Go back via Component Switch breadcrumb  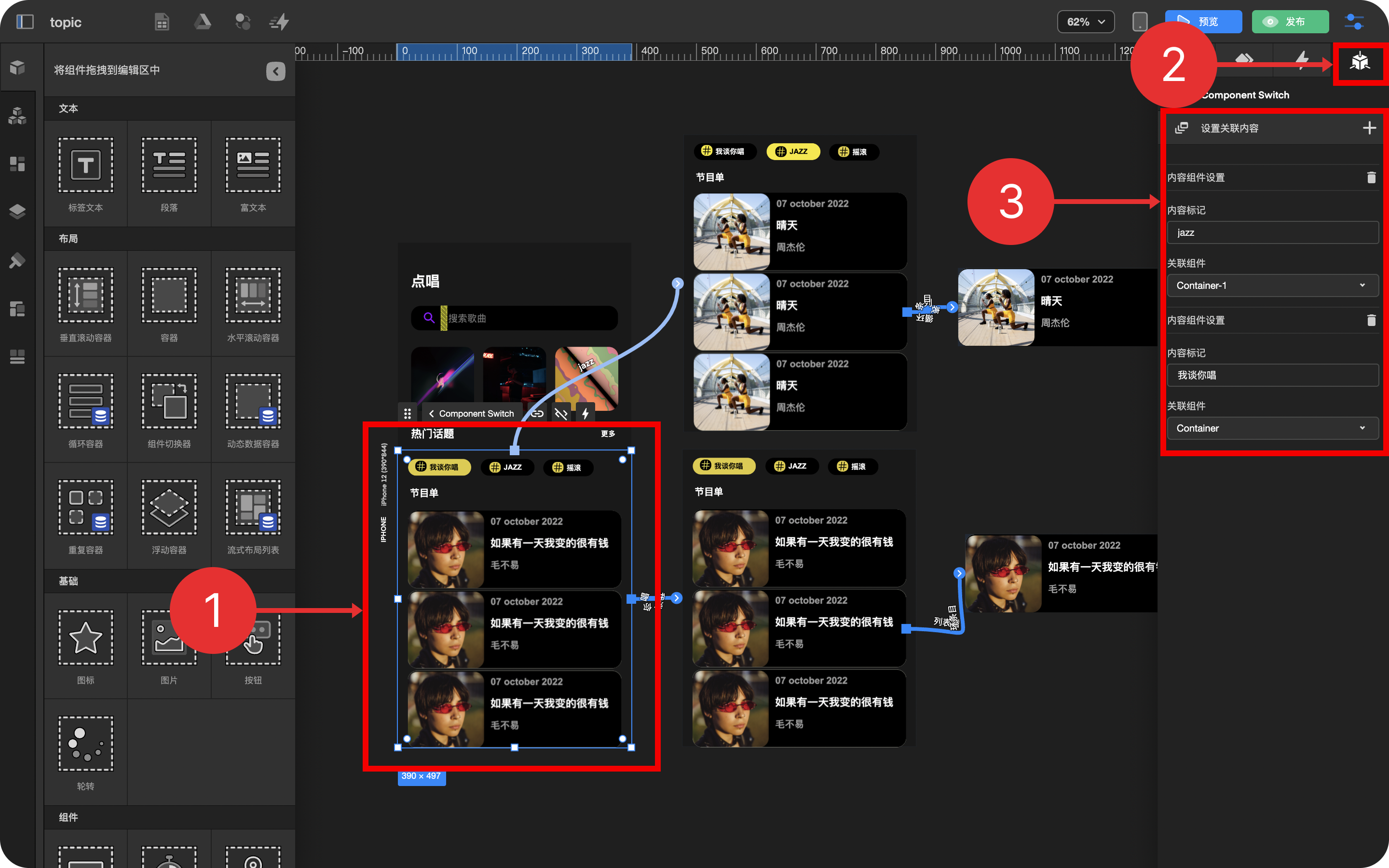pyautogui.click(x=472, y=413)
